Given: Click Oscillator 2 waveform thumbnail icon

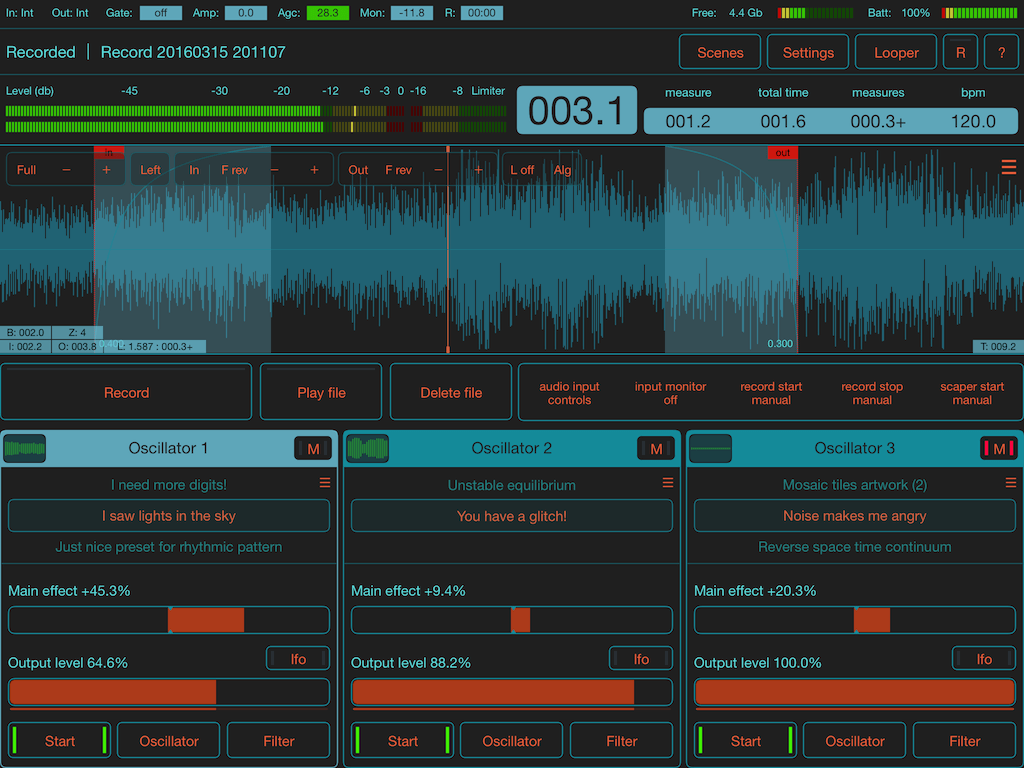Looking at the screenshot, I should pyautogui.click(x=368, y=449).
